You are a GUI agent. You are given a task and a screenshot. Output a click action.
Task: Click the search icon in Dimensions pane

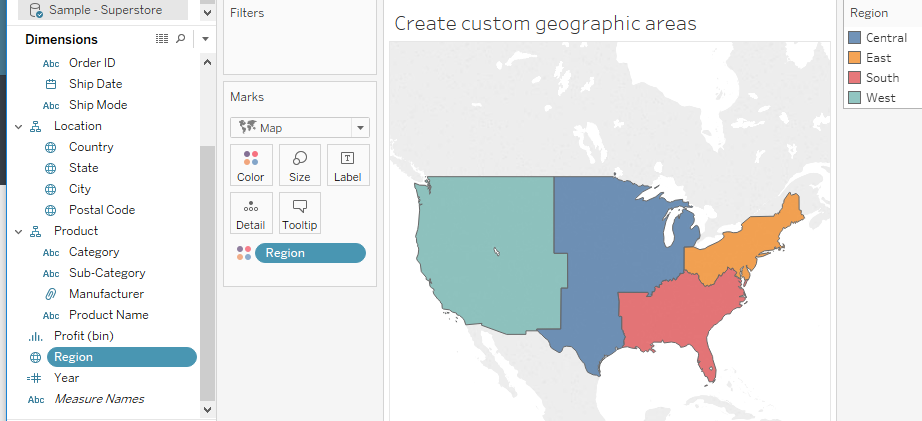180,39
